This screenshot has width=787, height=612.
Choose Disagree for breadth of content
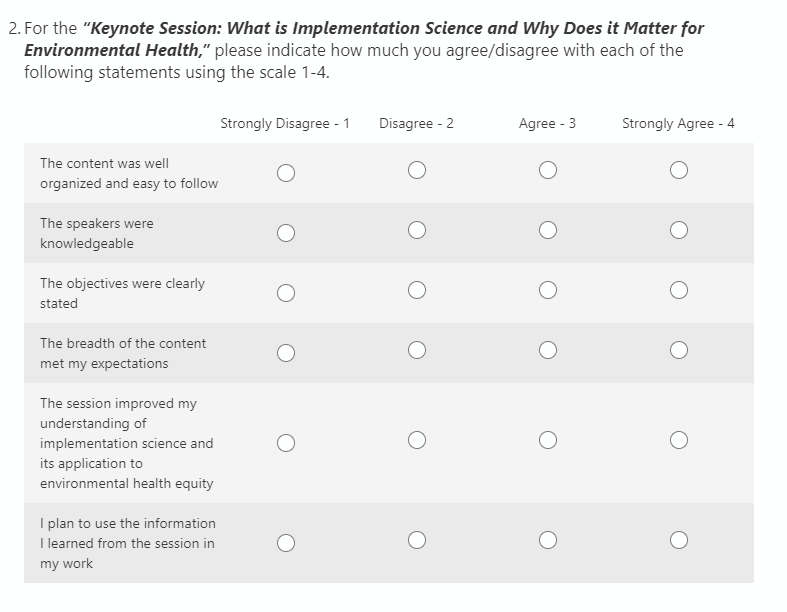[x=417, y=351]
